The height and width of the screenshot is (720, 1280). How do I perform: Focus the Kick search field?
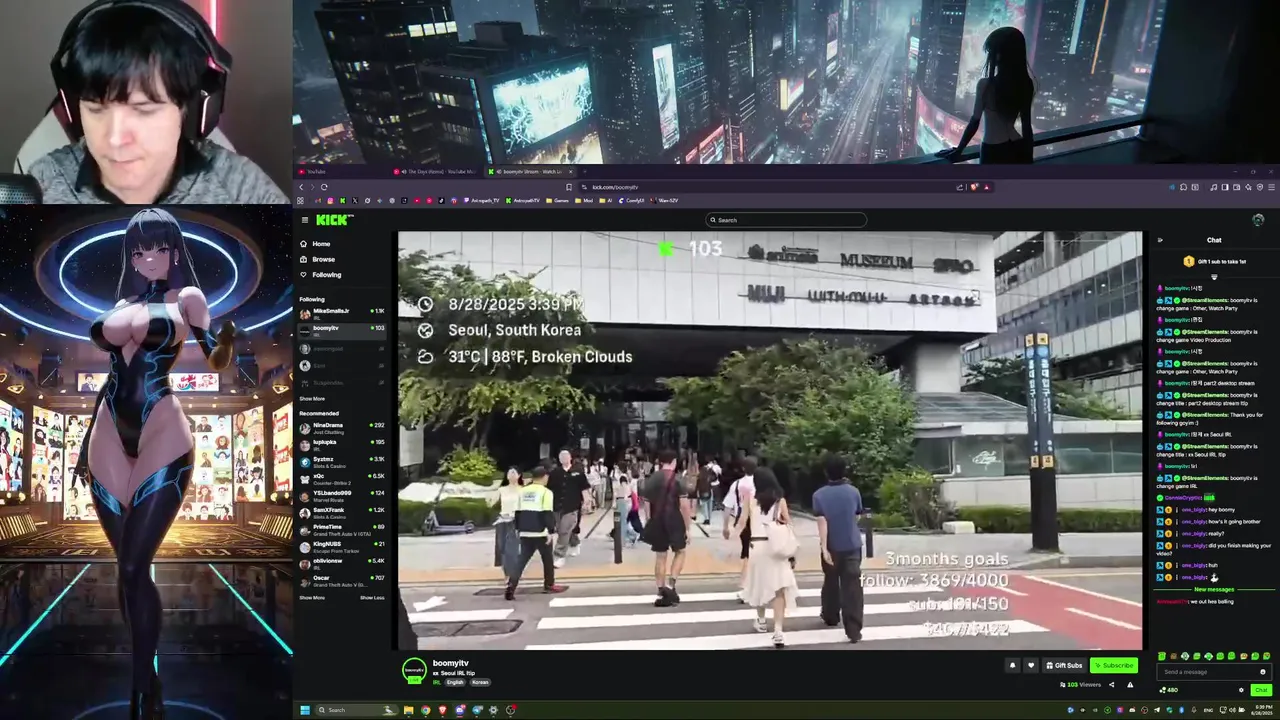pyautogui.click(x=785, y=220)
